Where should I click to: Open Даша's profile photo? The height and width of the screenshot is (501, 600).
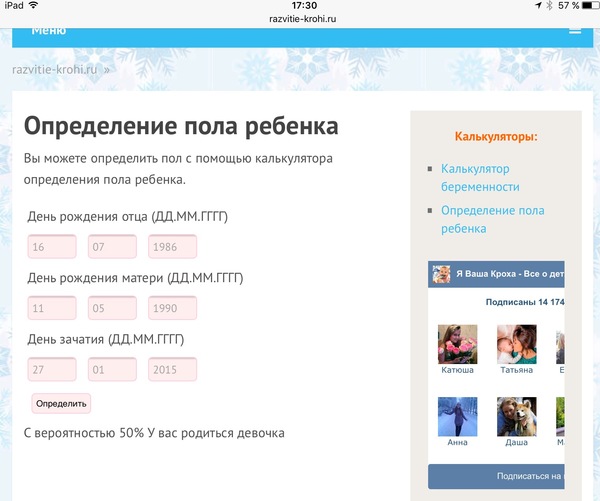[x=517, y=416]
